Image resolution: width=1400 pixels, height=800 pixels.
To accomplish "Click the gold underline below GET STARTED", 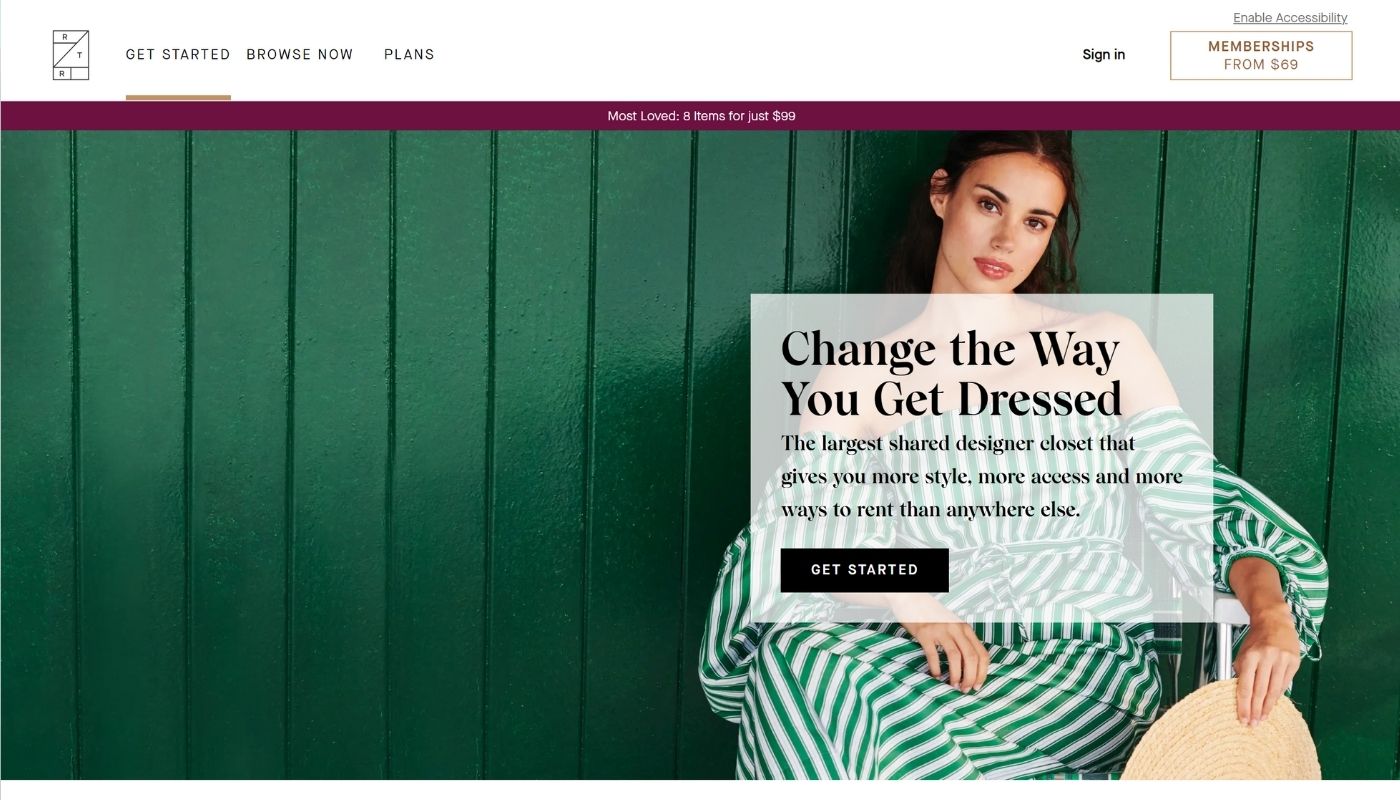I will (178, 97).
